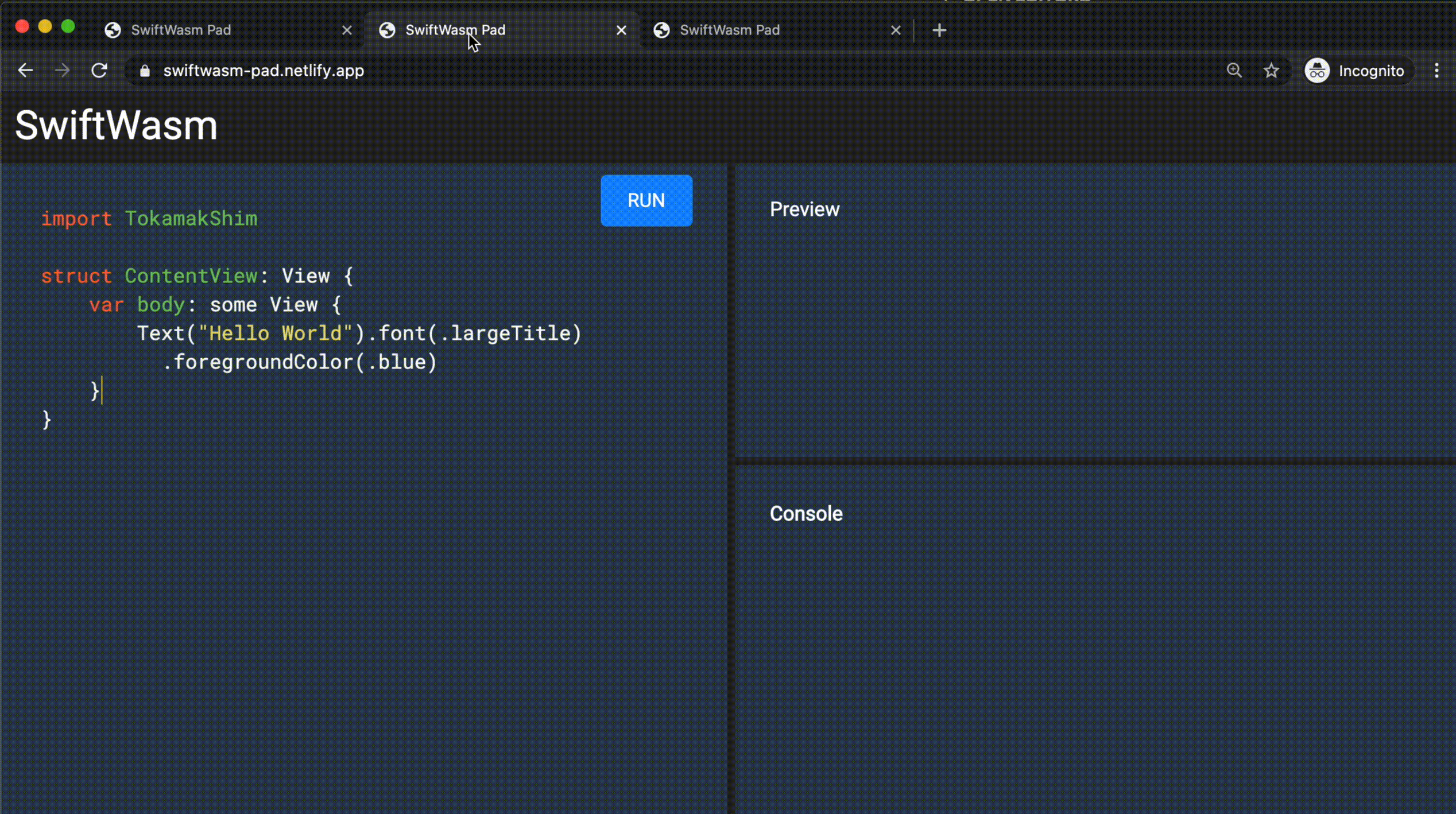Open the Incognito profile badge
Screen dimensions: 1456x814
[1356, 71]
